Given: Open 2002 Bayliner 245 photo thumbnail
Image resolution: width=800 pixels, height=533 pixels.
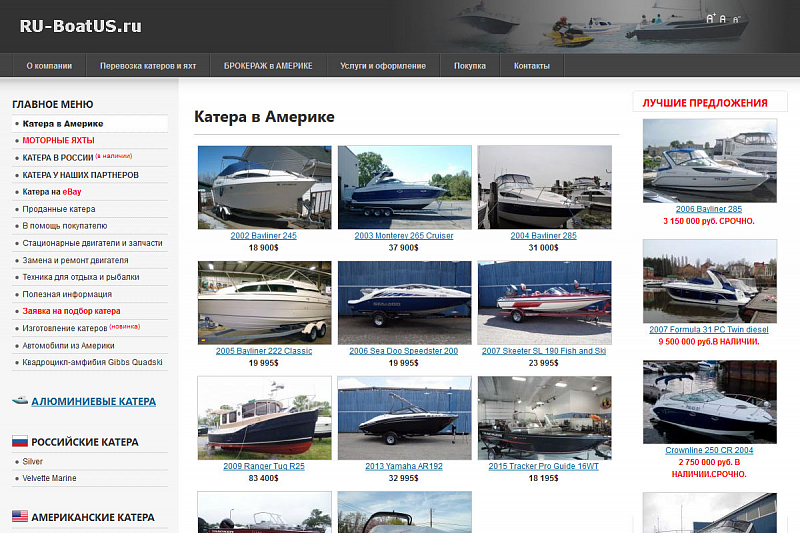Looking at the screenshot, I should tap(264, 187).
